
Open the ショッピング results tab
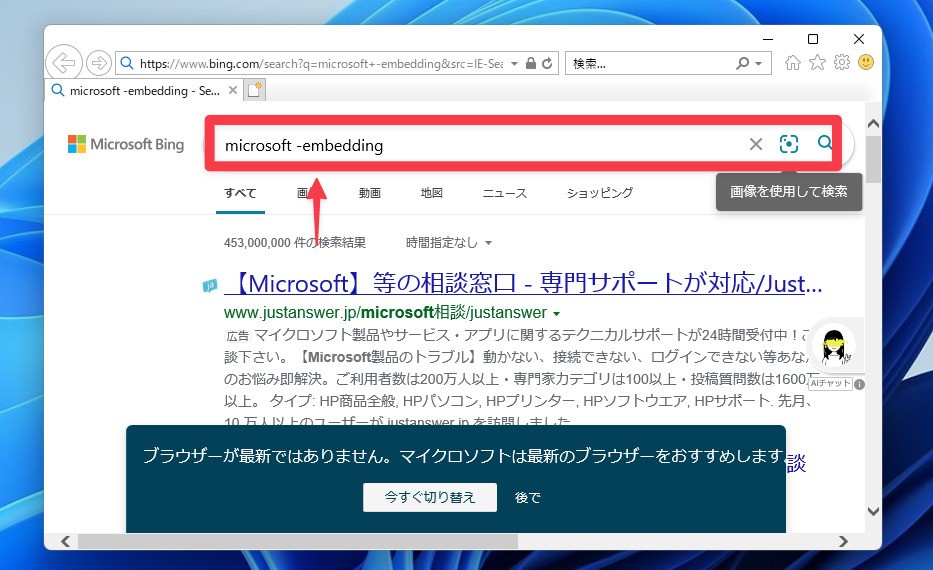tap(599, 193)
